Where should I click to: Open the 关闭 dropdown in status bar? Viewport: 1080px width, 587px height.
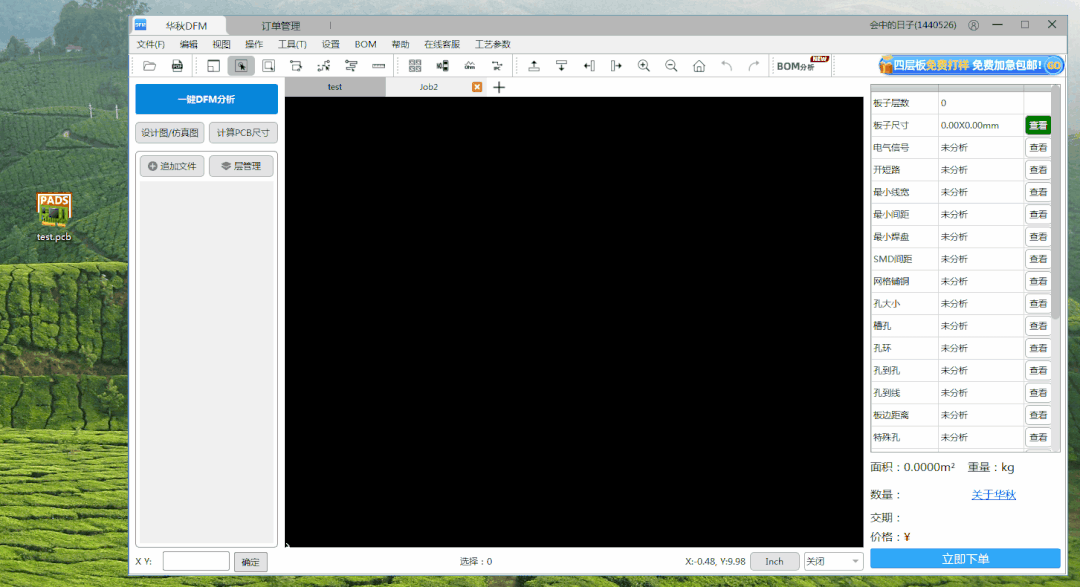pyautogui.click(x=833, y=562)
